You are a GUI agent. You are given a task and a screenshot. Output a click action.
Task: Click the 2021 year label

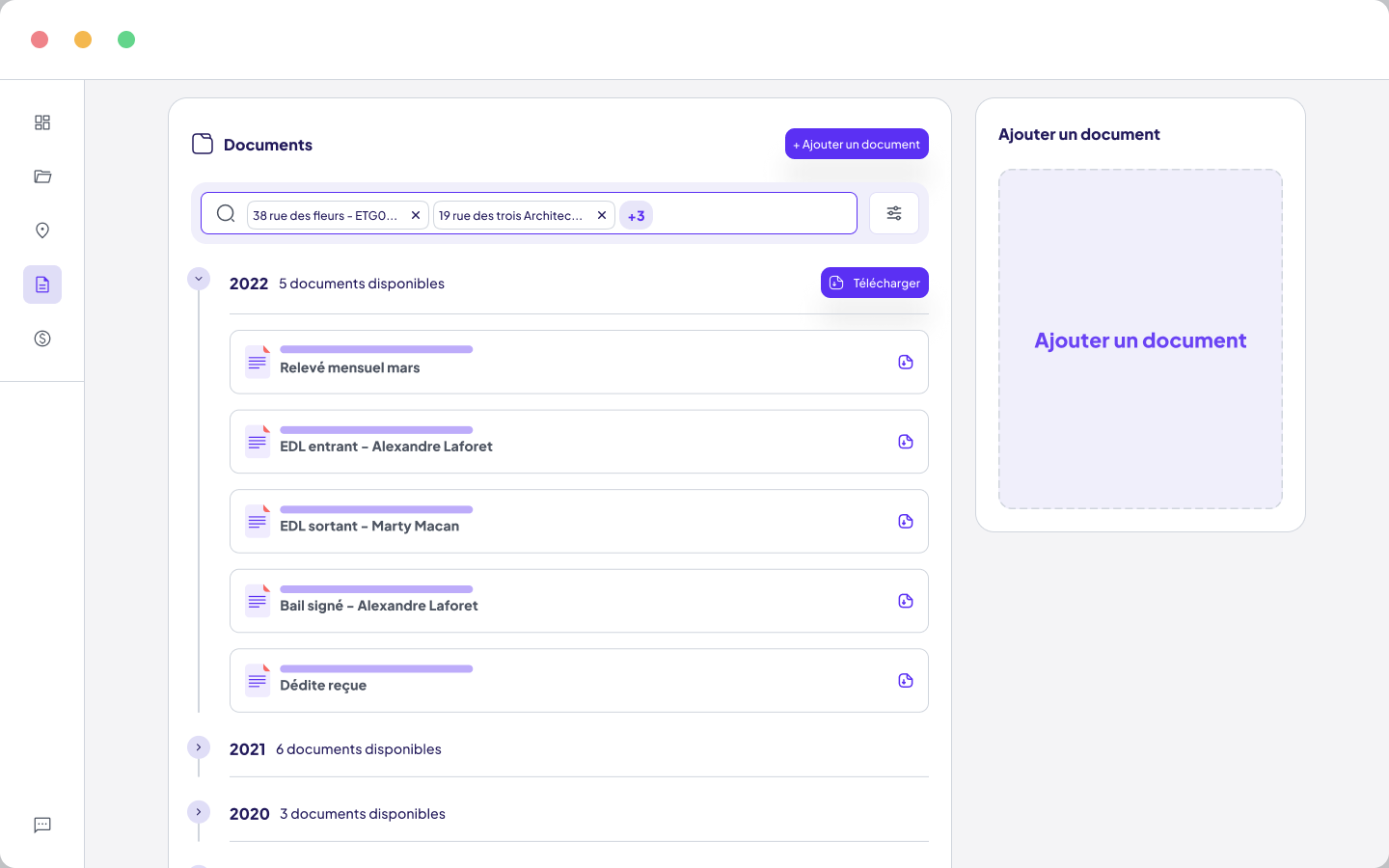(248, 749)
